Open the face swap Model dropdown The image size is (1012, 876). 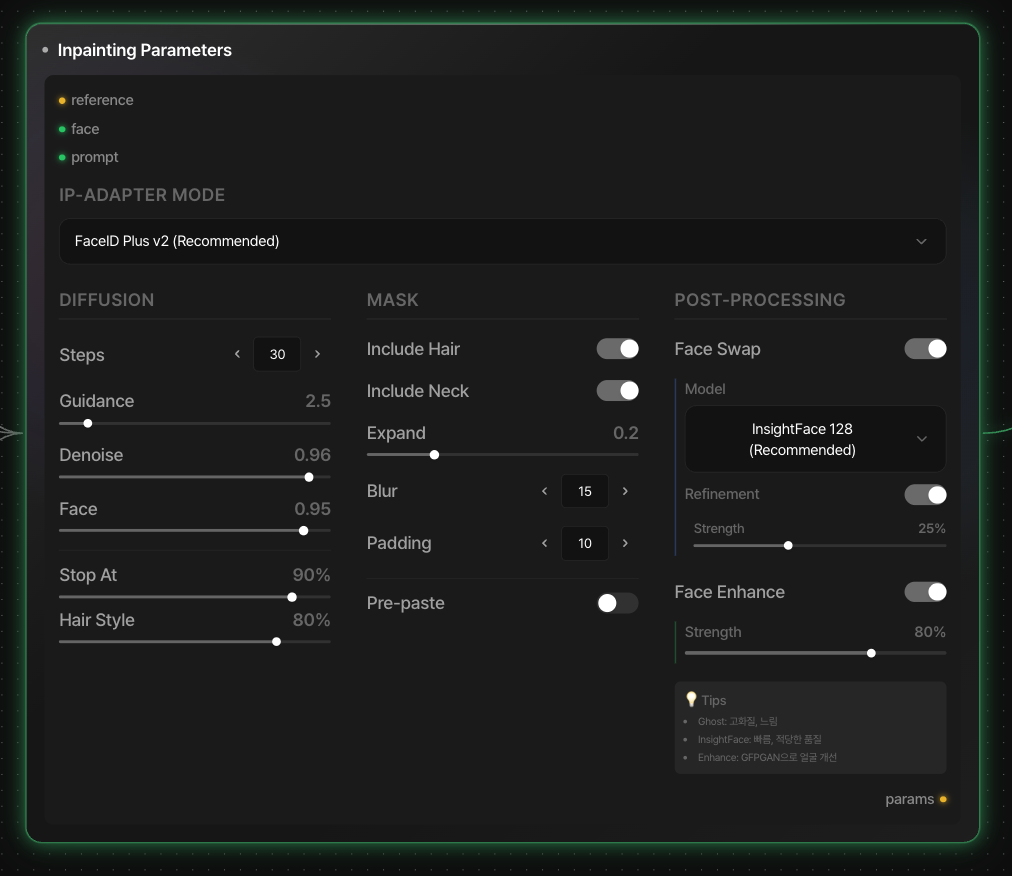tap(815, 438)
